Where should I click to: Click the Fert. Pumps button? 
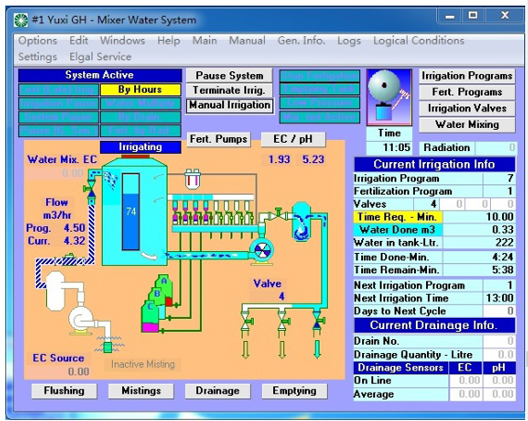(x=219, y=139)
